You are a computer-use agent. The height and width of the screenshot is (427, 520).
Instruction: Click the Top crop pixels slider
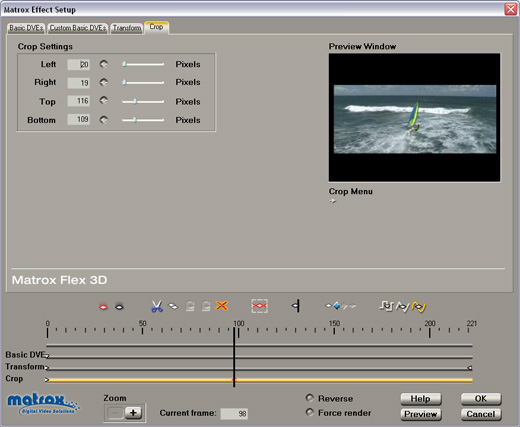(x=143, y=102)
